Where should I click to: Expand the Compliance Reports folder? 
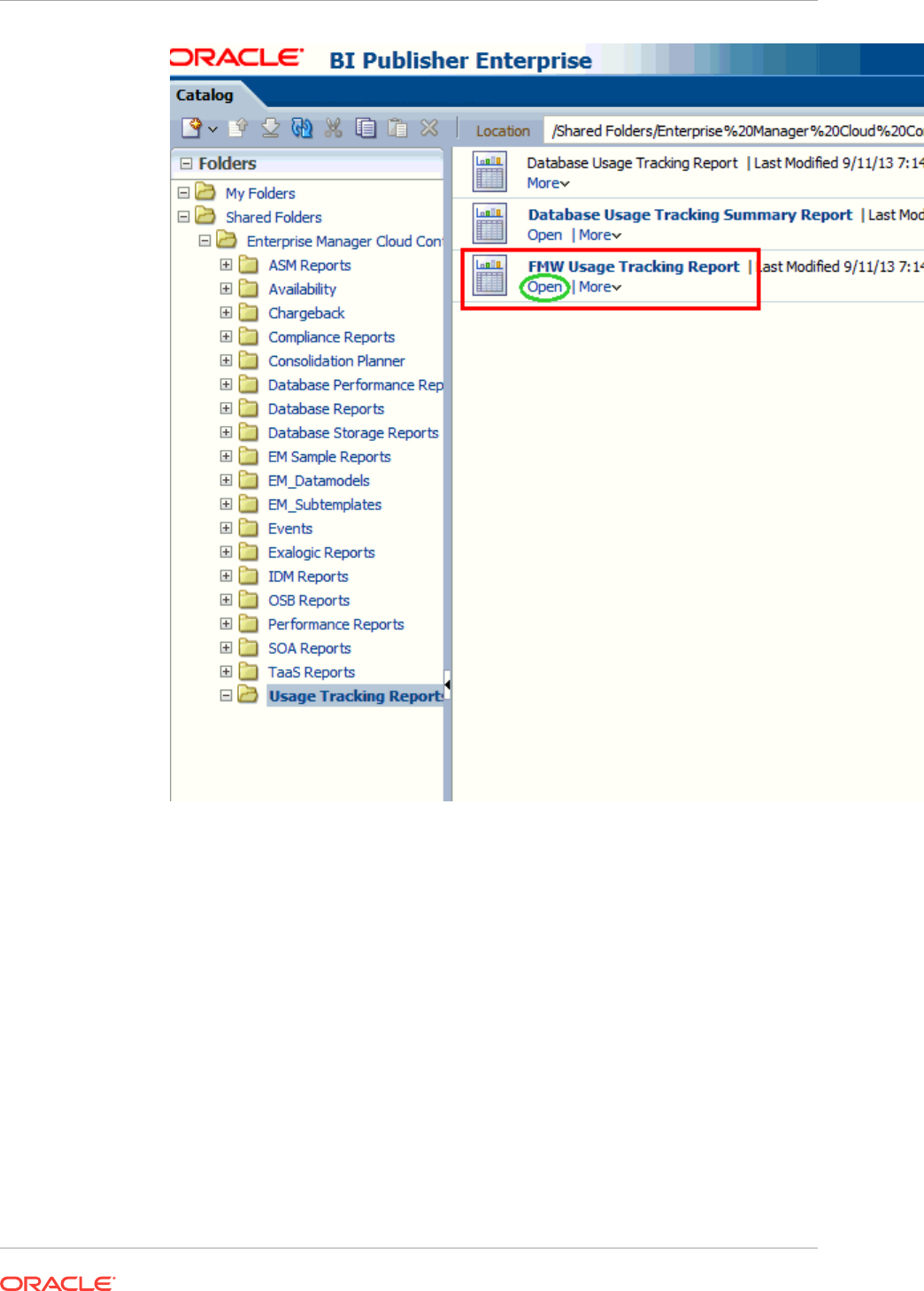226,336
